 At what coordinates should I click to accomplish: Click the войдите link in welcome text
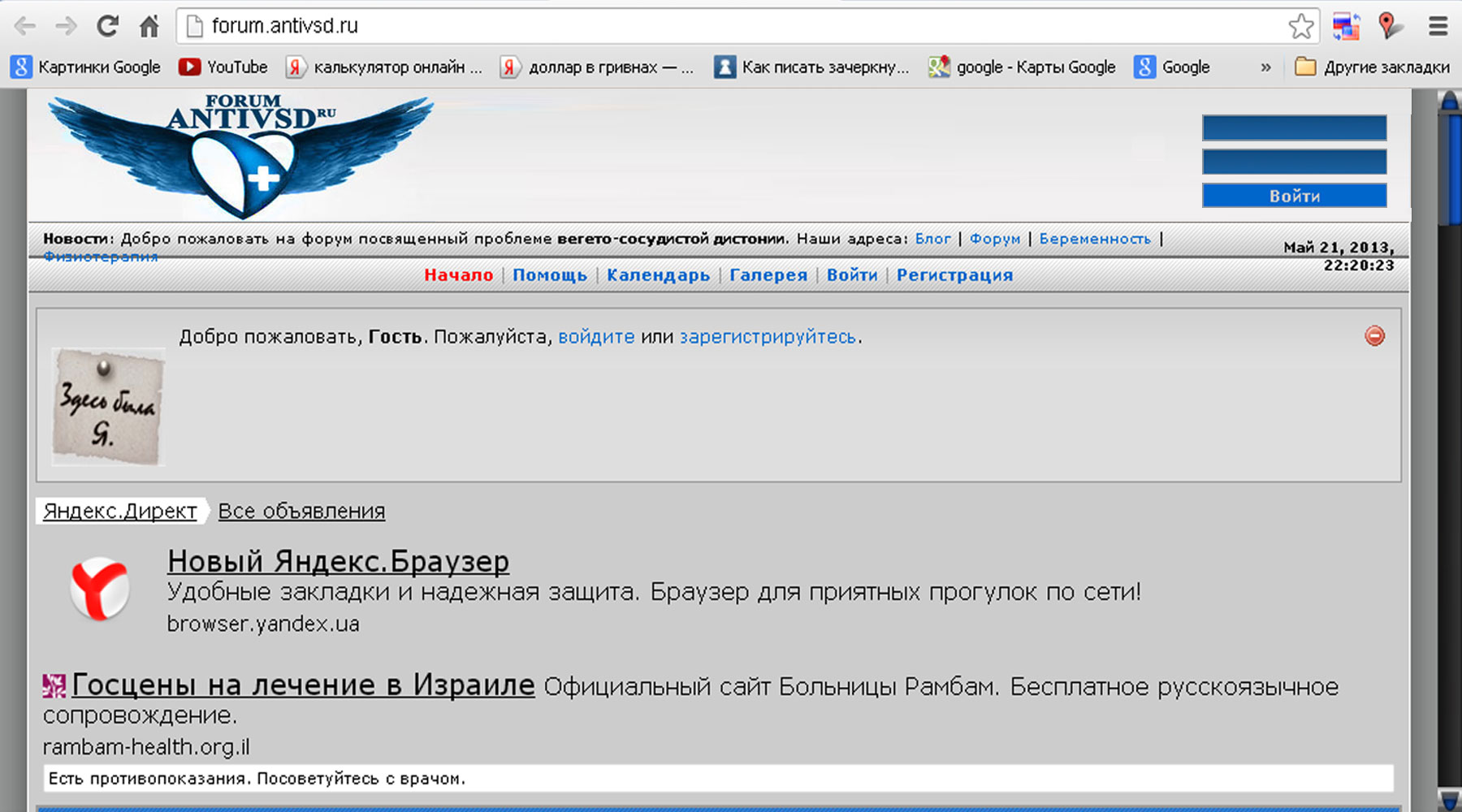pyautogui.click(x=596, y=337)
